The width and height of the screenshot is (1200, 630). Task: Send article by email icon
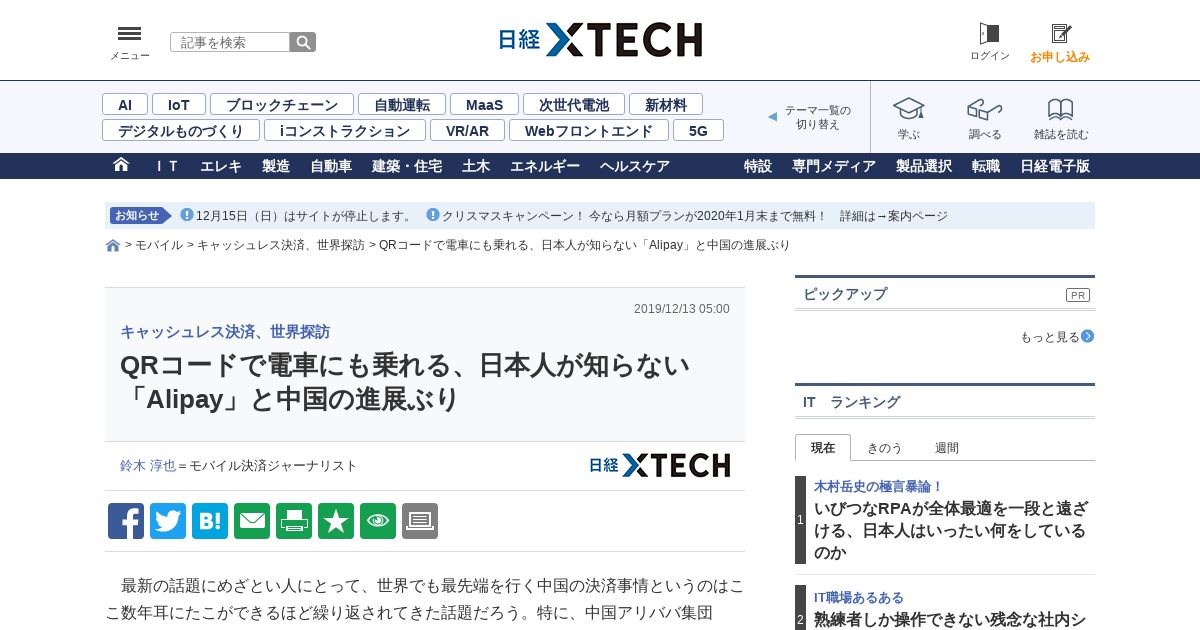pos(252,521)
